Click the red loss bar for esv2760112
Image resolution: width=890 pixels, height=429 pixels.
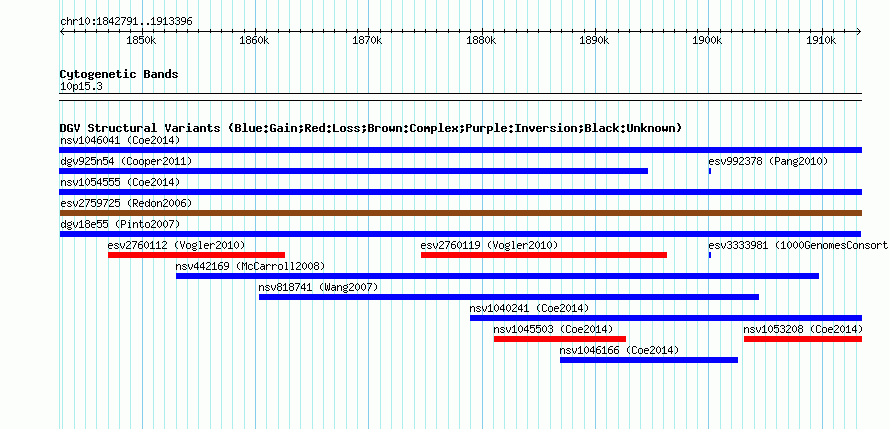click(x=196, y=255)
